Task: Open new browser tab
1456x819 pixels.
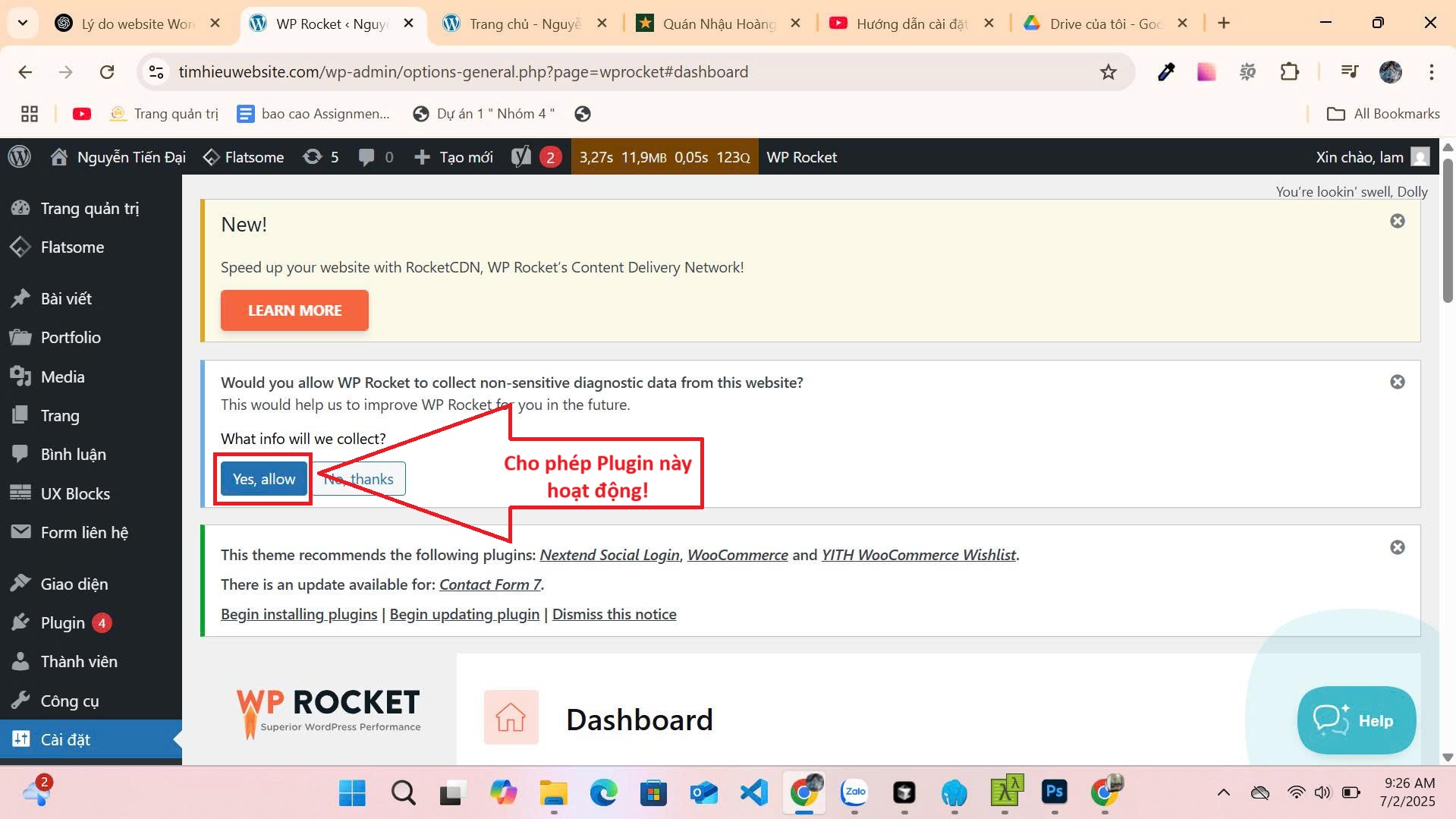Action: (1223, 24)
